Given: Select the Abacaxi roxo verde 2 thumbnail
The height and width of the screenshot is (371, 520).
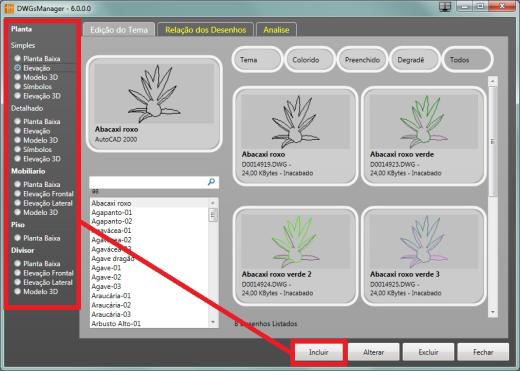Looking at the screenshot, I should tap(295, 256).
